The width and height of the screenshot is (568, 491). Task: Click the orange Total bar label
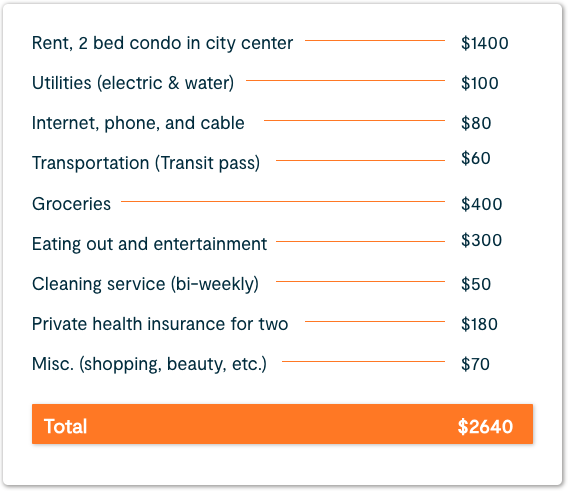pos(66,426)
